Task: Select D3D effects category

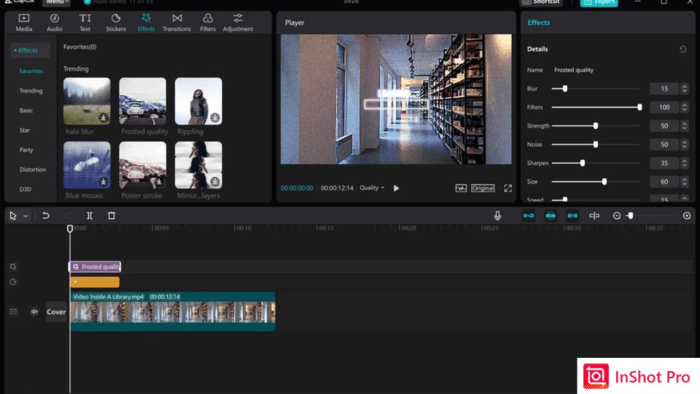Action: (25, 189)
